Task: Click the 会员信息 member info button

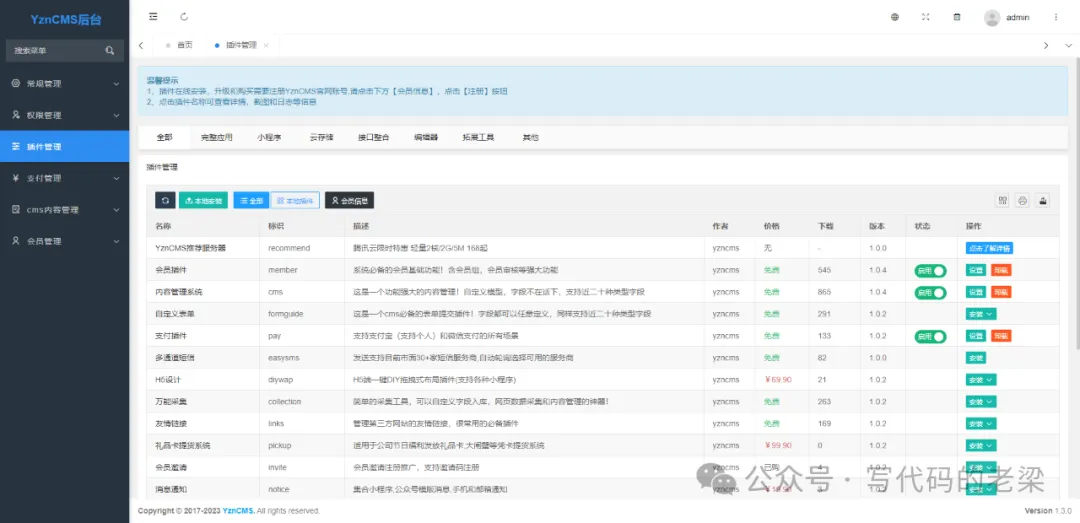Action: [x=349, y=200]
